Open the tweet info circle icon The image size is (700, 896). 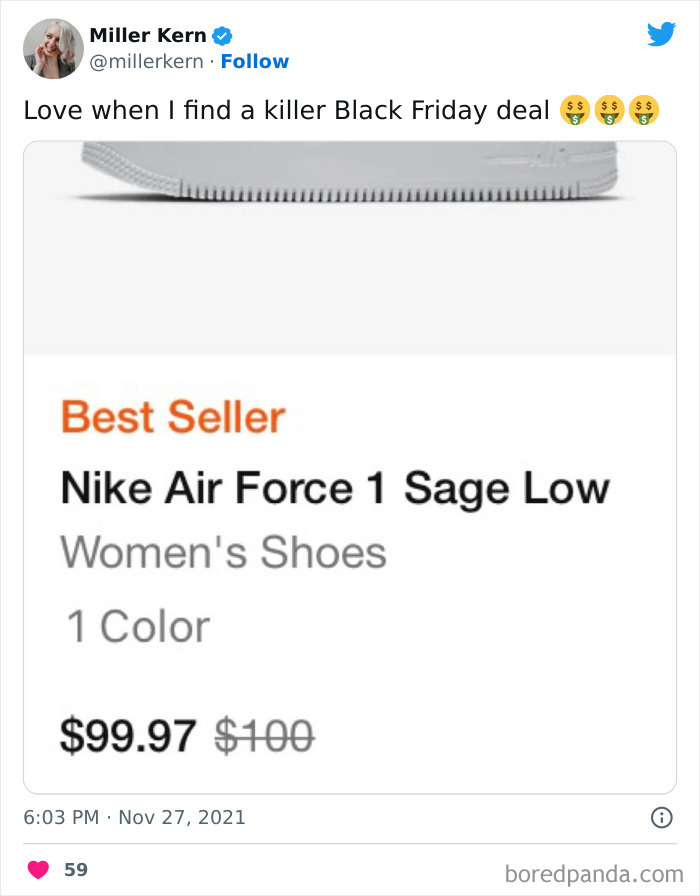[661, 818]
